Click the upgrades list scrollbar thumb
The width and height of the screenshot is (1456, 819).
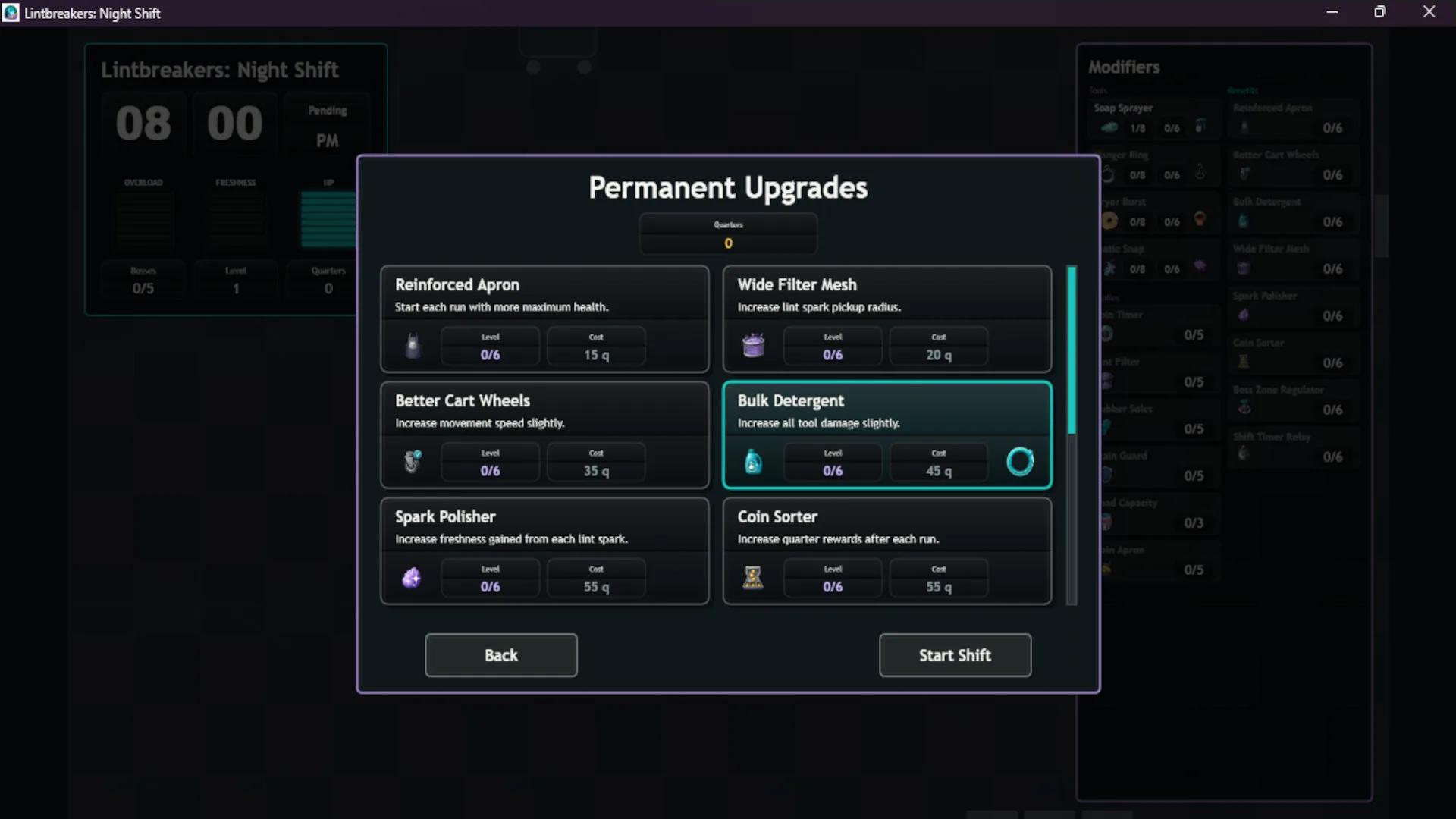tap(1072, 350)
